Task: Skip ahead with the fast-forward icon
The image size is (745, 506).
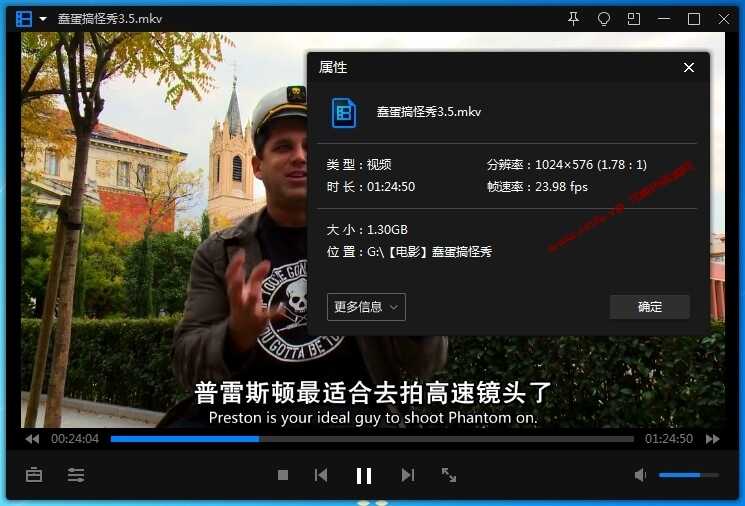Action: (x=713, y=439)
